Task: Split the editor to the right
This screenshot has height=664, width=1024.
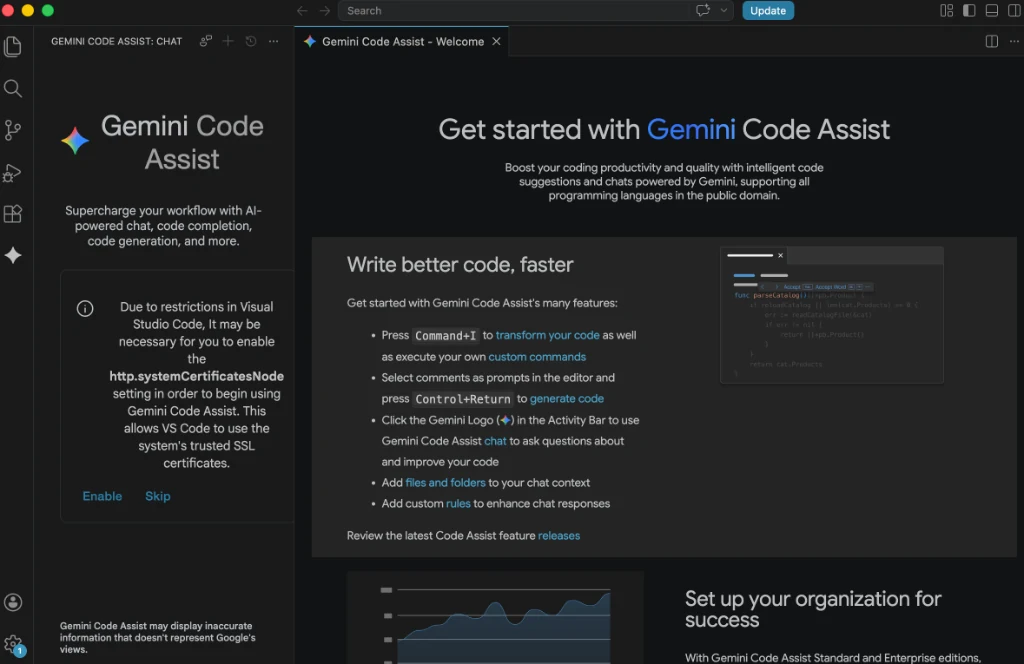Action: tap(991, 41)
